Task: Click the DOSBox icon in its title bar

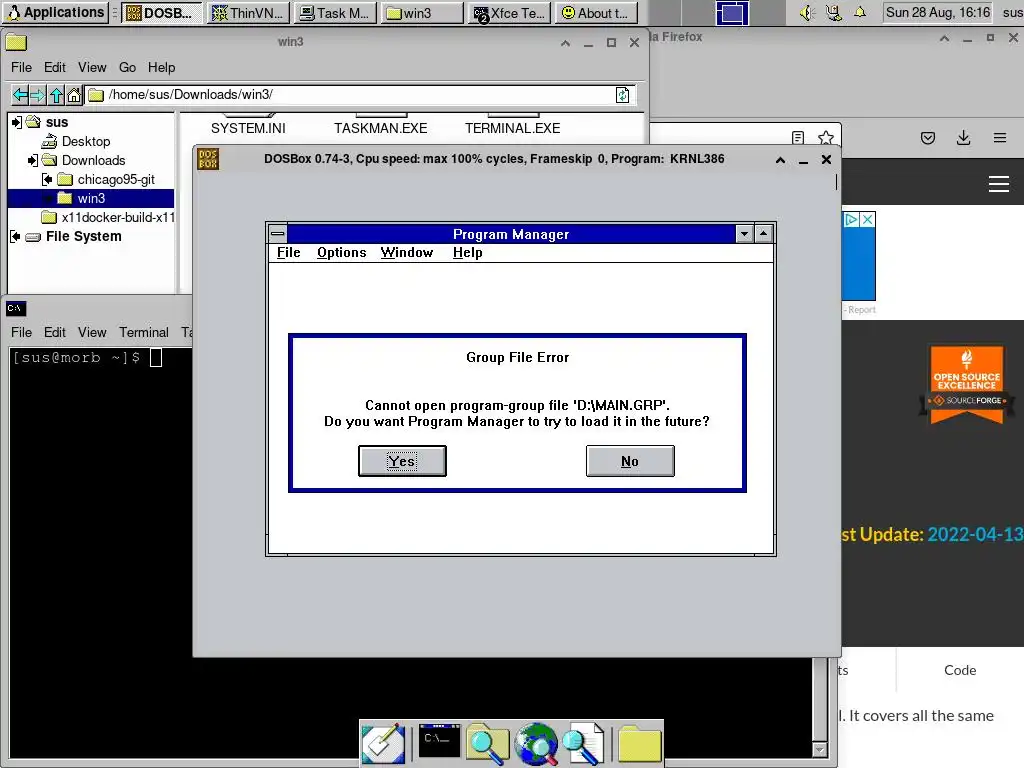Action: [208, 159]
